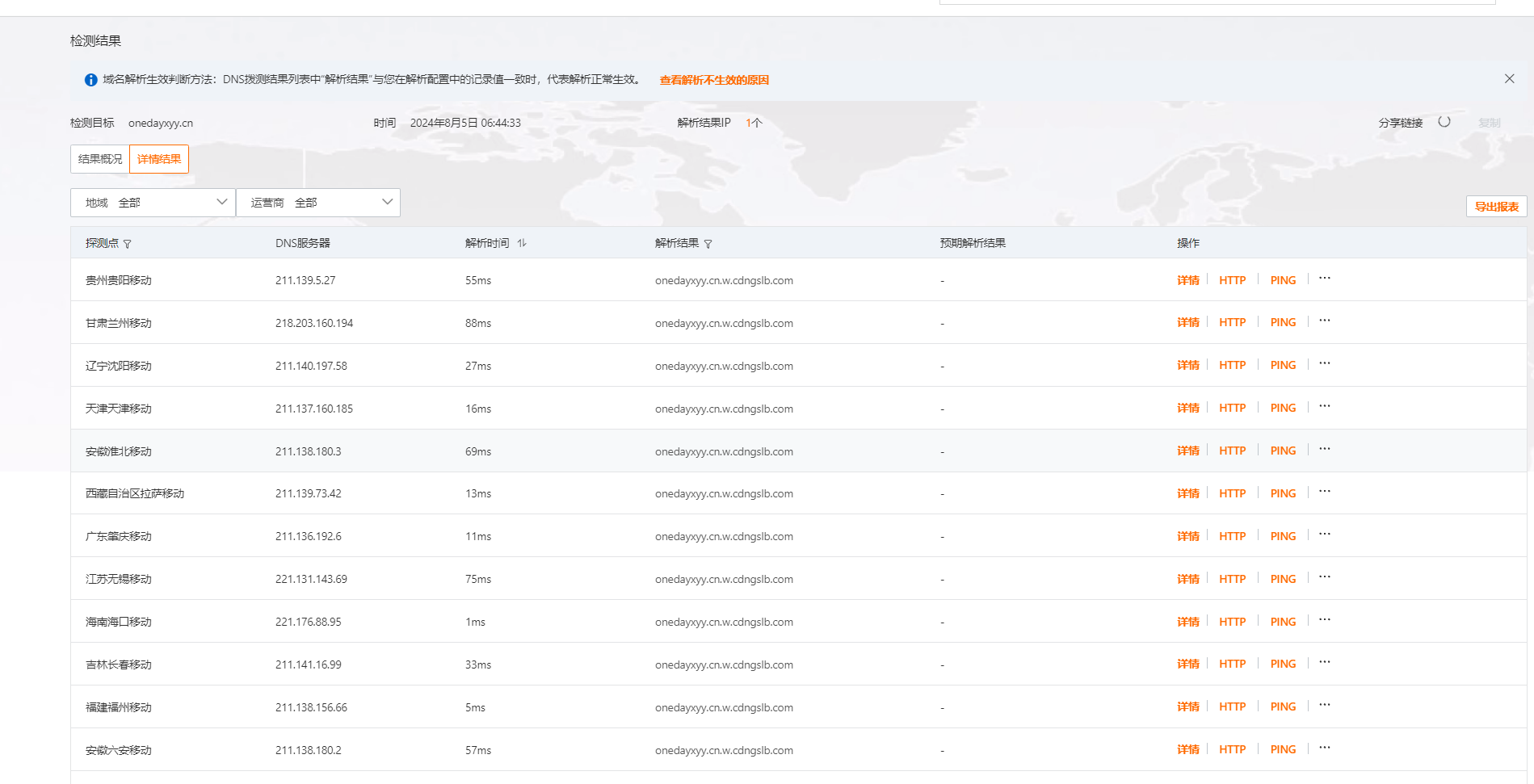1534x784 pixels.
Task: Open more options for 贵州贵阳移动 row
Action: 1325,279
